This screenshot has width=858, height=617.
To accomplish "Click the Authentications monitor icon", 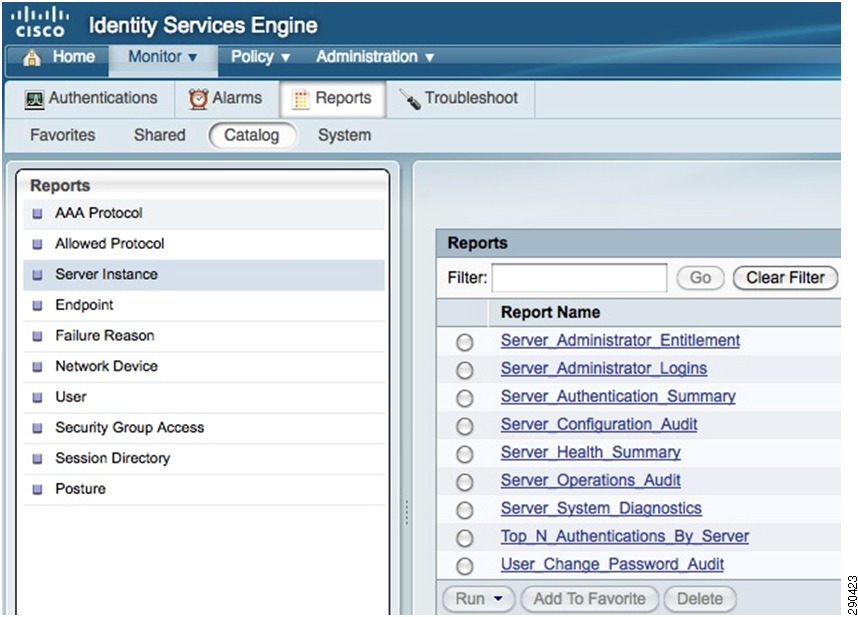I will [x=34, y=100].
